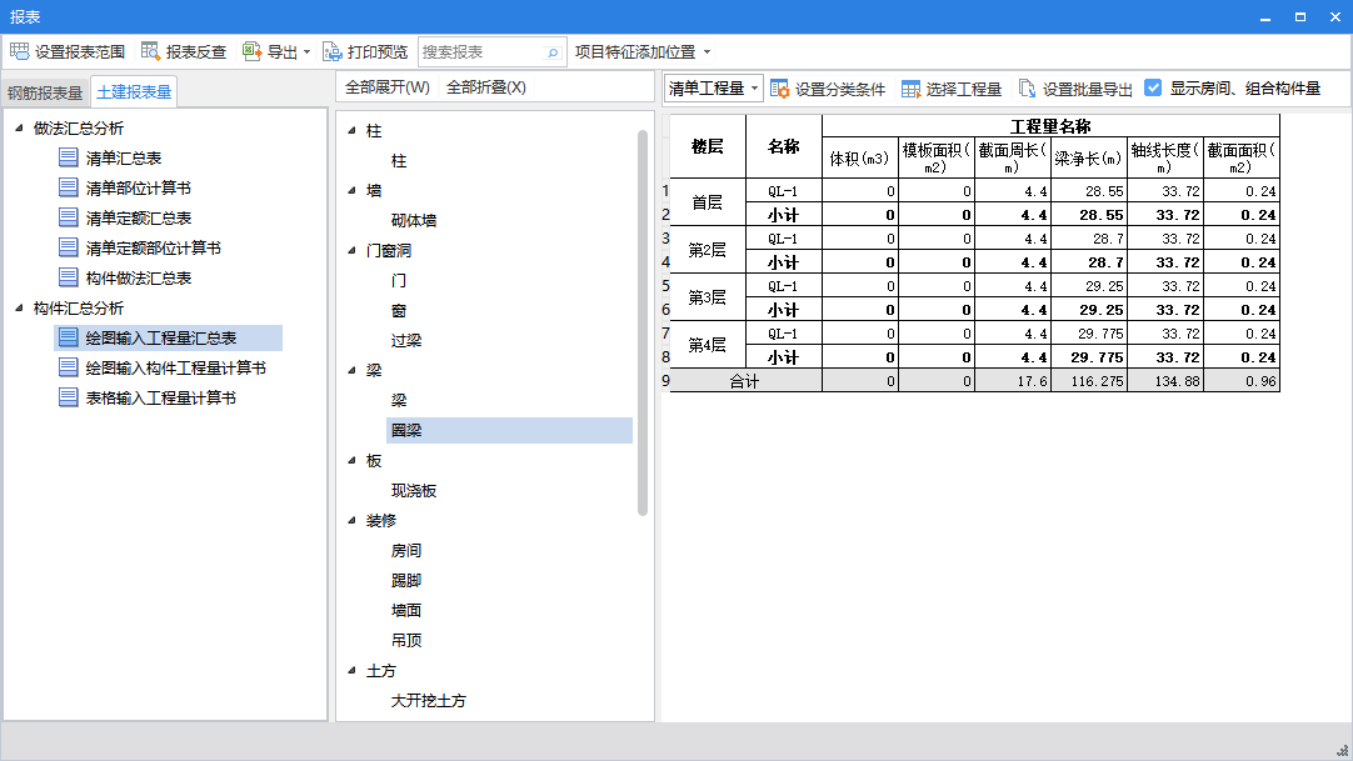Click the 第4层 floor cell
The image size is (1353, 761).
pyautogui.click(x=707, y=345)
